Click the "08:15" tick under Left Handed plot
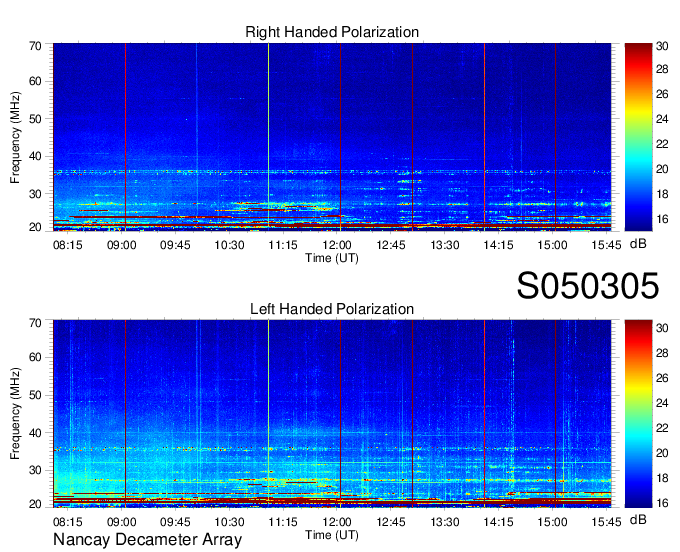The height and width of the screenshot is (552, 680). [x=68, y=522]
